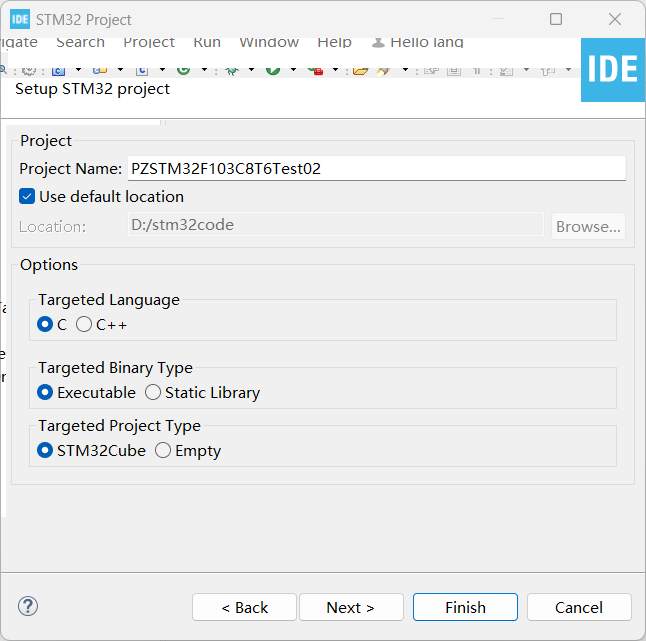Click the IDE icon in the title bar
This screenshot has width=646, height=641.
[x=20, y=19]
